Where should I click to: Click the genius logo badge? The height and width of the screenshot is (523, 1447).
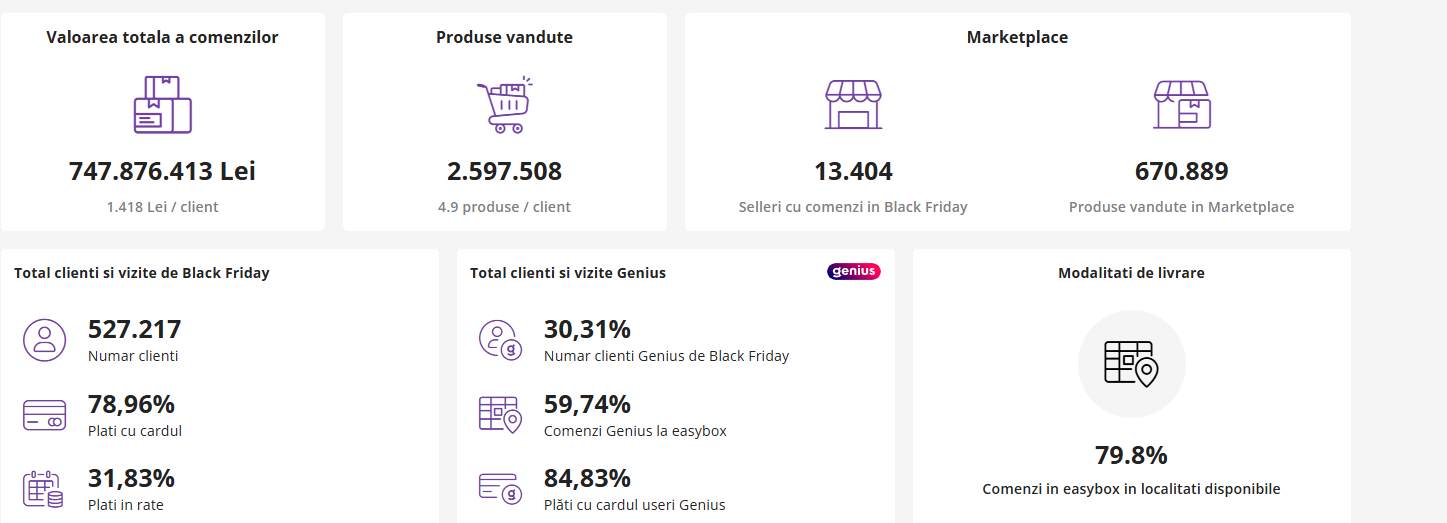[x=853, y=271]
